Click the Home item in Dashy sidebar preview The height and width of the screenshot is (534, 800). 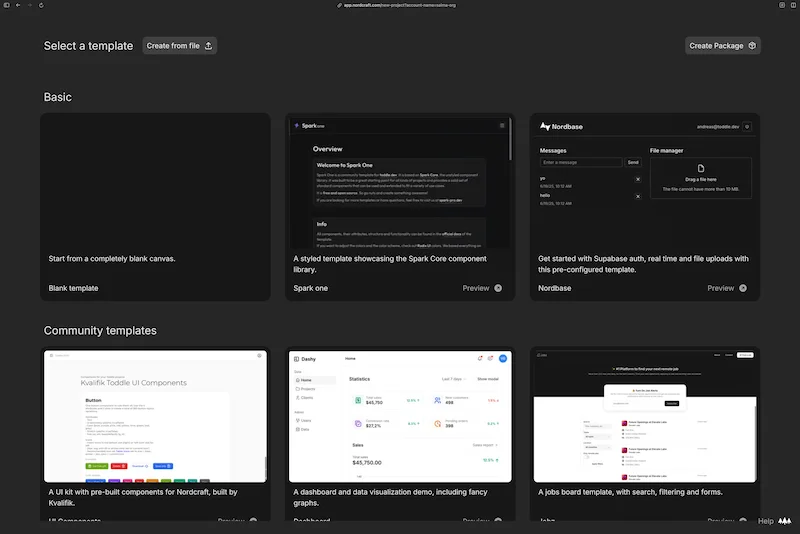[315, 380]
